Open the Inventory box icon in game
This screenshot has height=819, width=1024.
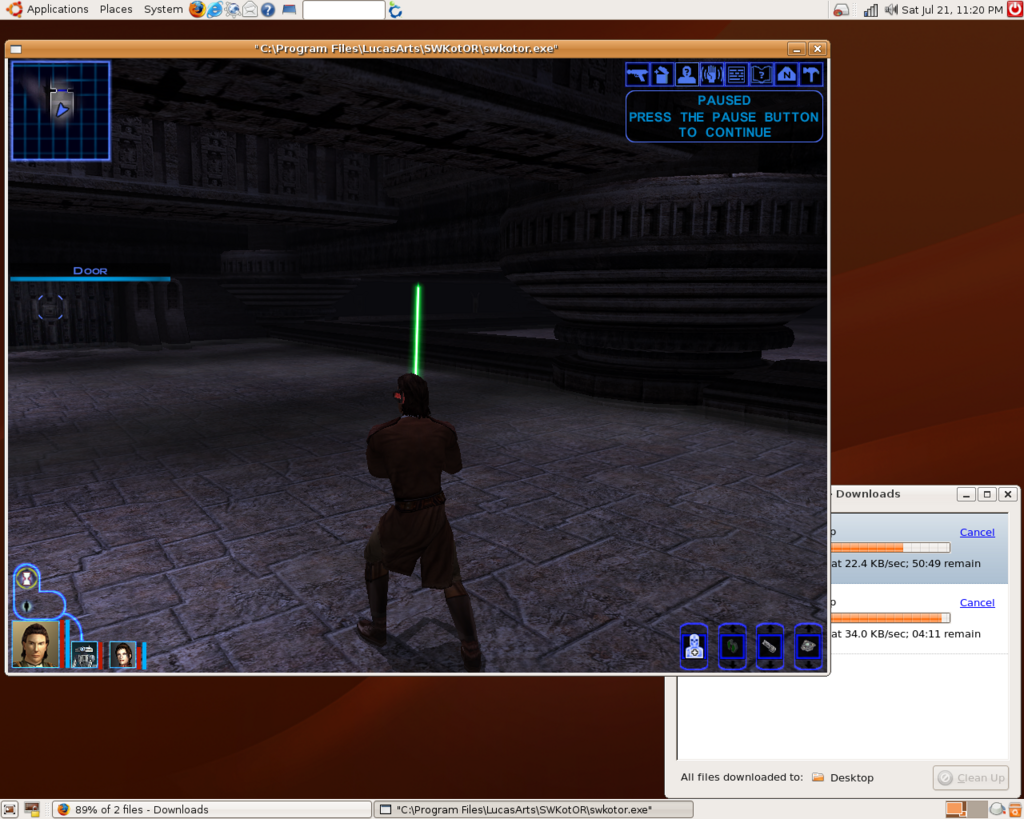pyautogui.click(x=662, y=74)
